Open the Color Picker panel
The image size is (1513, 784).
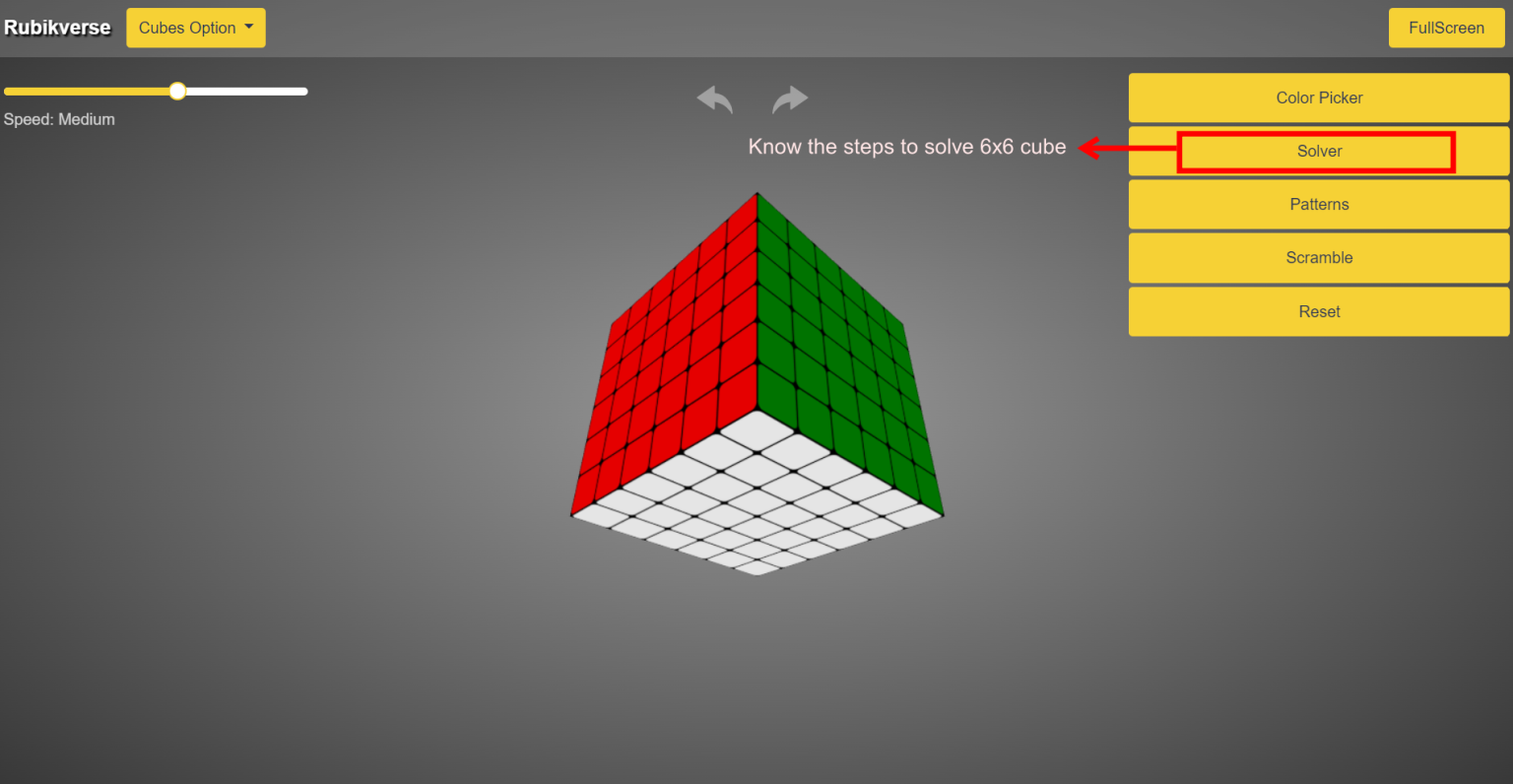(1318, 98)
